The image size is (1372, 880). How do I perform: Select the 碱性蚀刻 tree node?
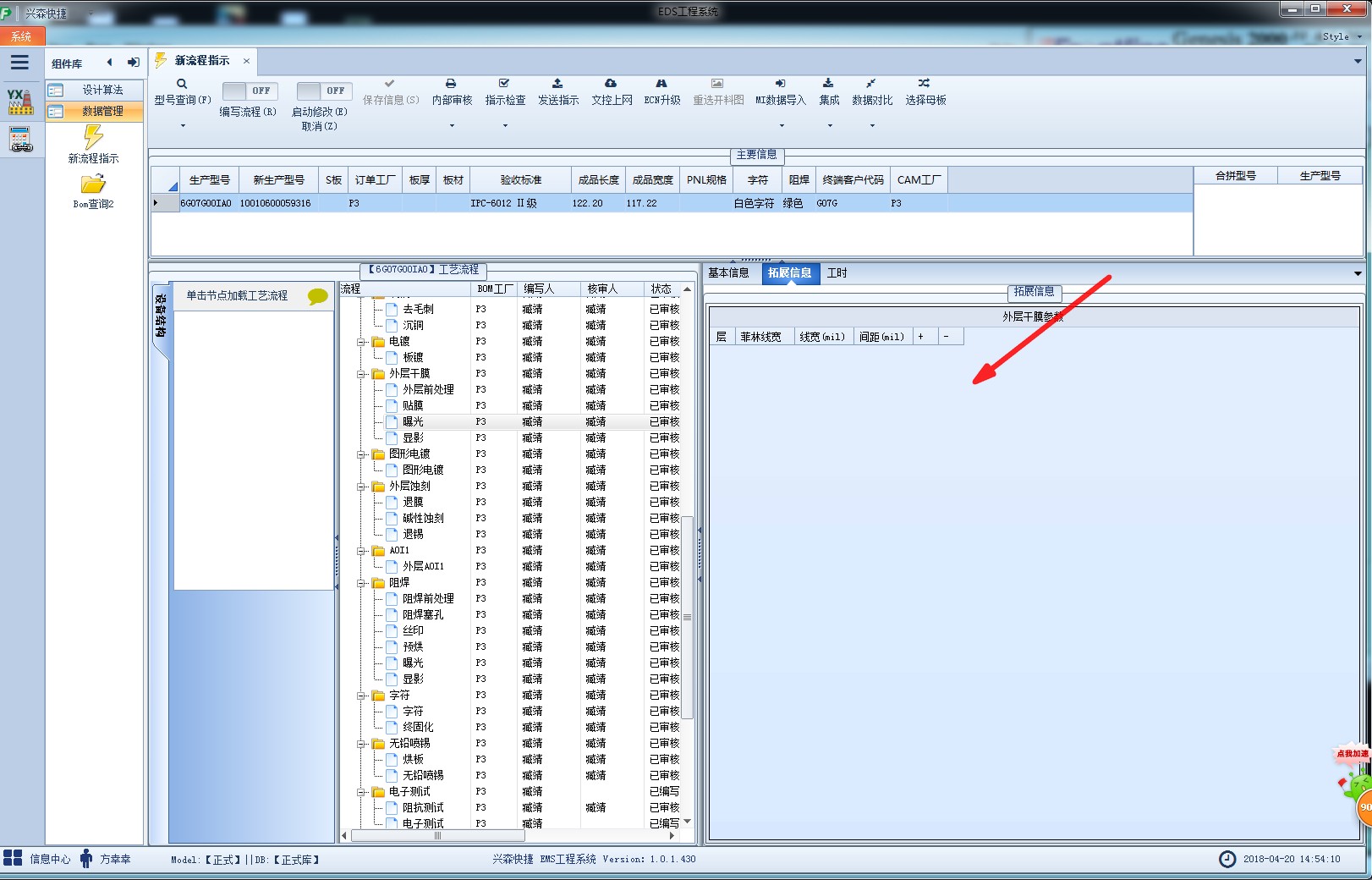tap(423, 518)
